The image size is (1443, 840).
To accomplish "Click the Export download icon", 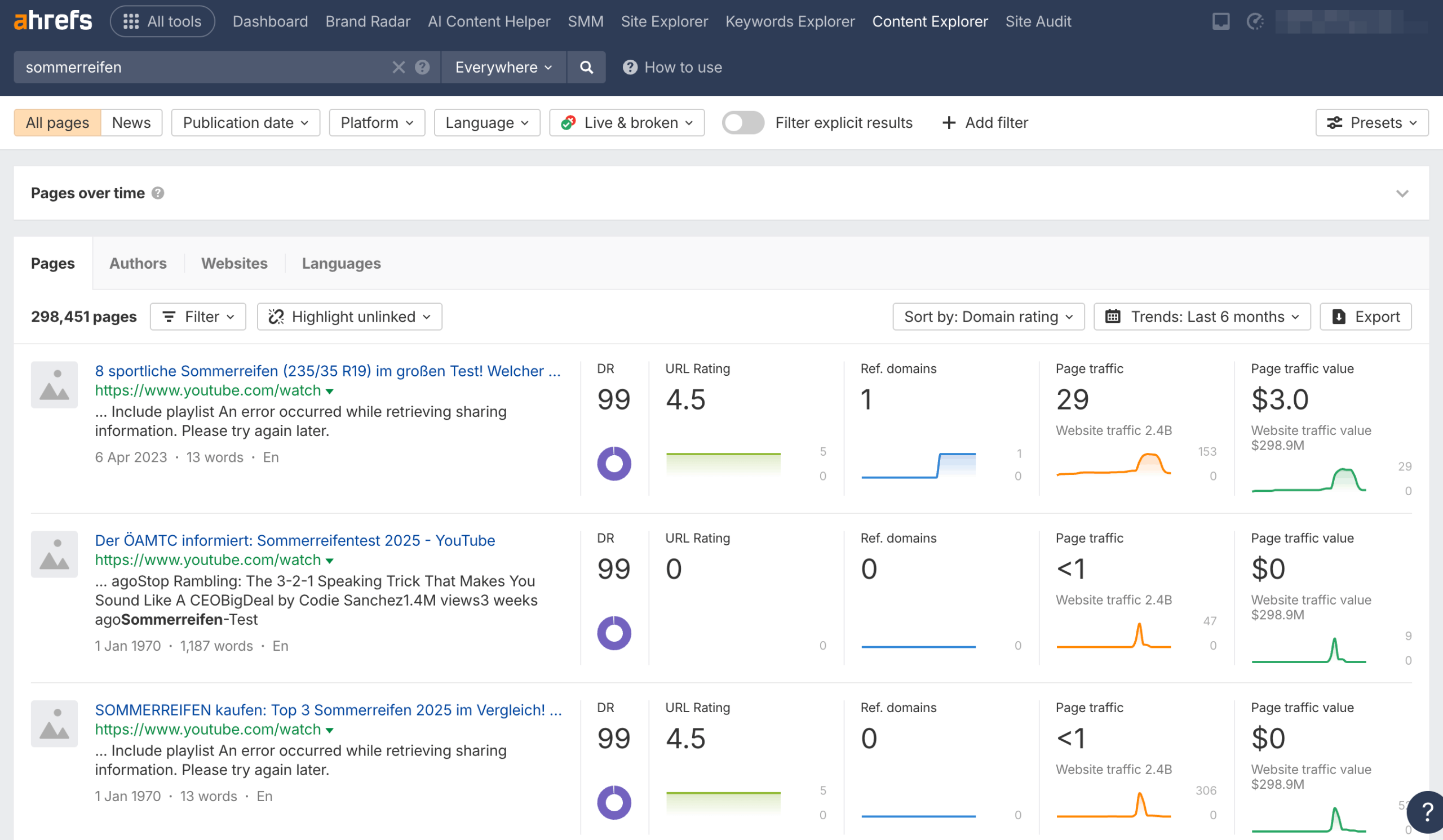I will (x=1339, y=317).
